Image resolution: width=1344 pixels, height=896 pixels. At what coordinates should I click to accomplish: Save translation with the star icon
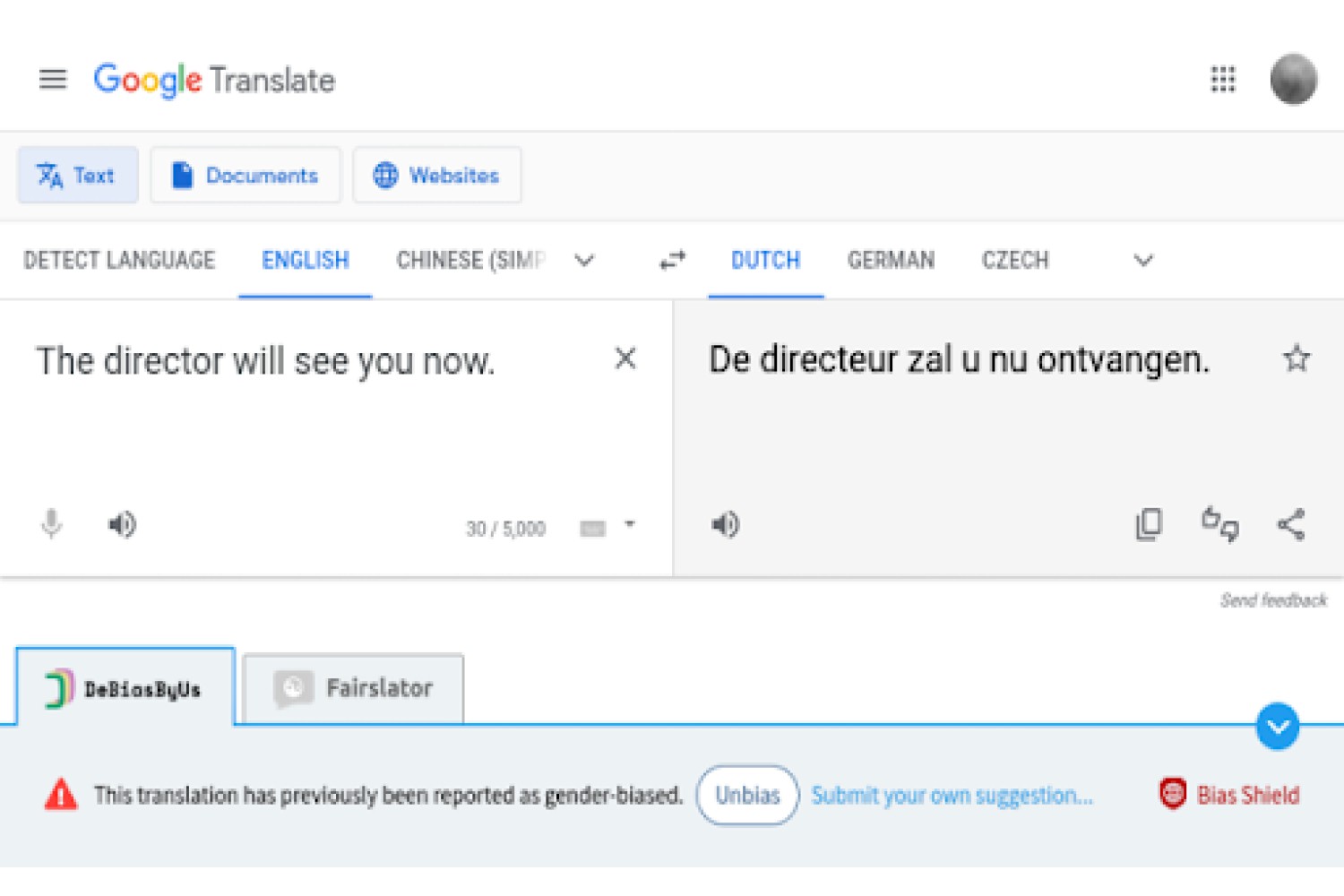pos(1297,358)
